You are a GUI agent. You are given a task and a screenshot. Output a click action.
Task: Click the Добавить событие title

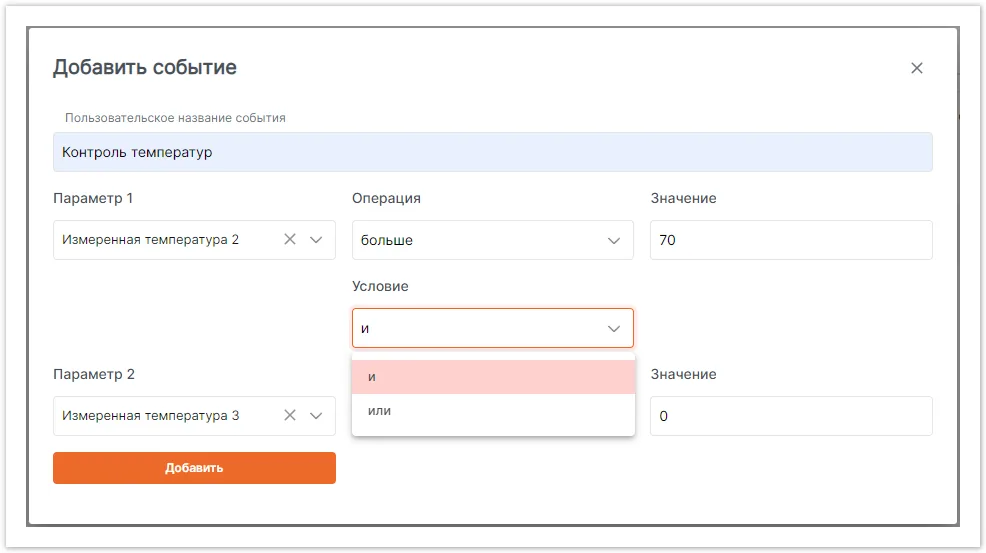point(145,67)
